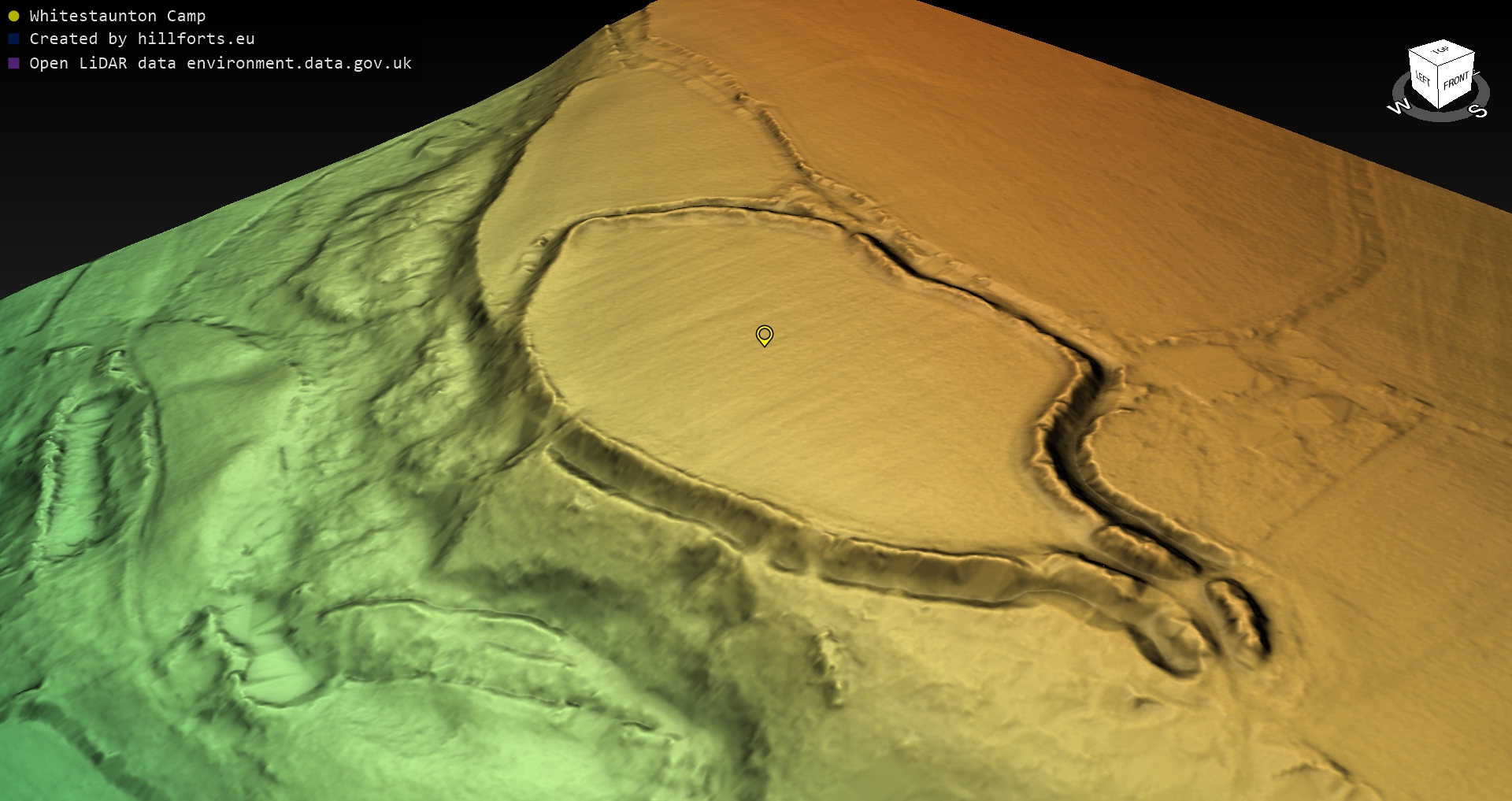Screen dimensions: 1512x801
Task: Open the LiDAR data environment.data.gov.uk credit
Action: click(220, 63)
